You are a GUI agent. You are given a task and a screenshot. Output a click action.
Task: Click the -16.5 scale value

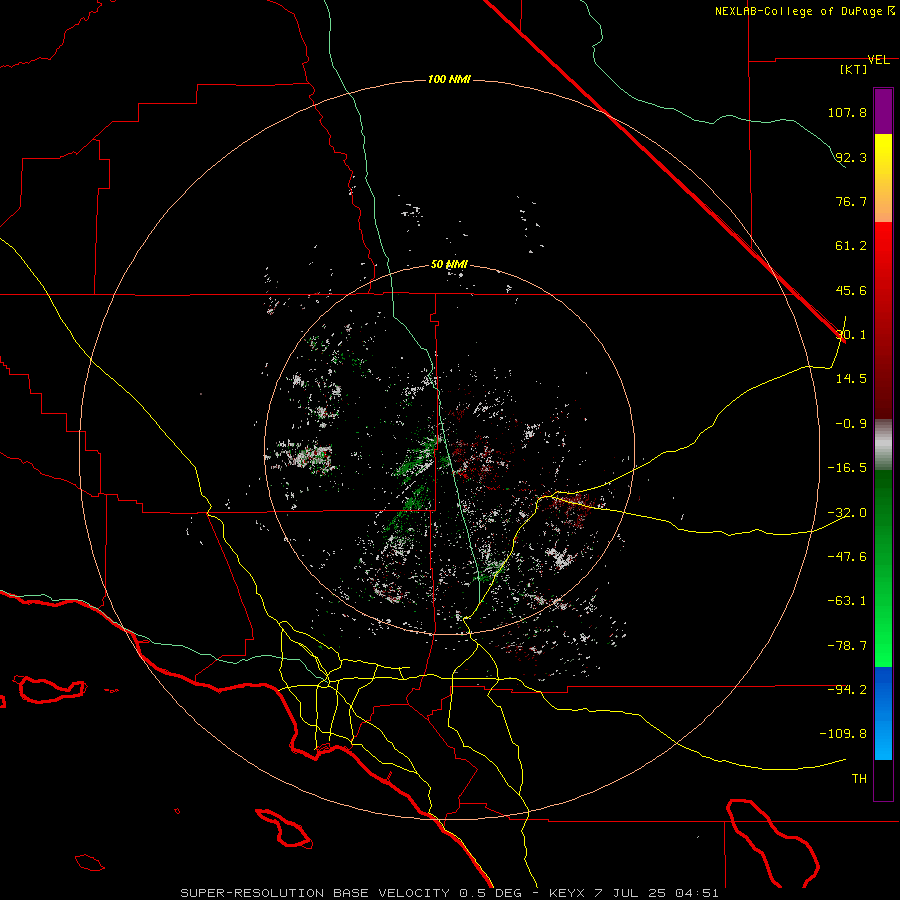click(847, 468)
